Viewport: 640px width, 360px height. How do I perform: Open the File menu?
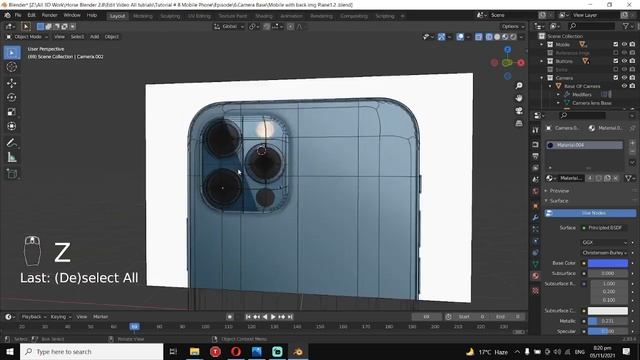pos(18,15)
